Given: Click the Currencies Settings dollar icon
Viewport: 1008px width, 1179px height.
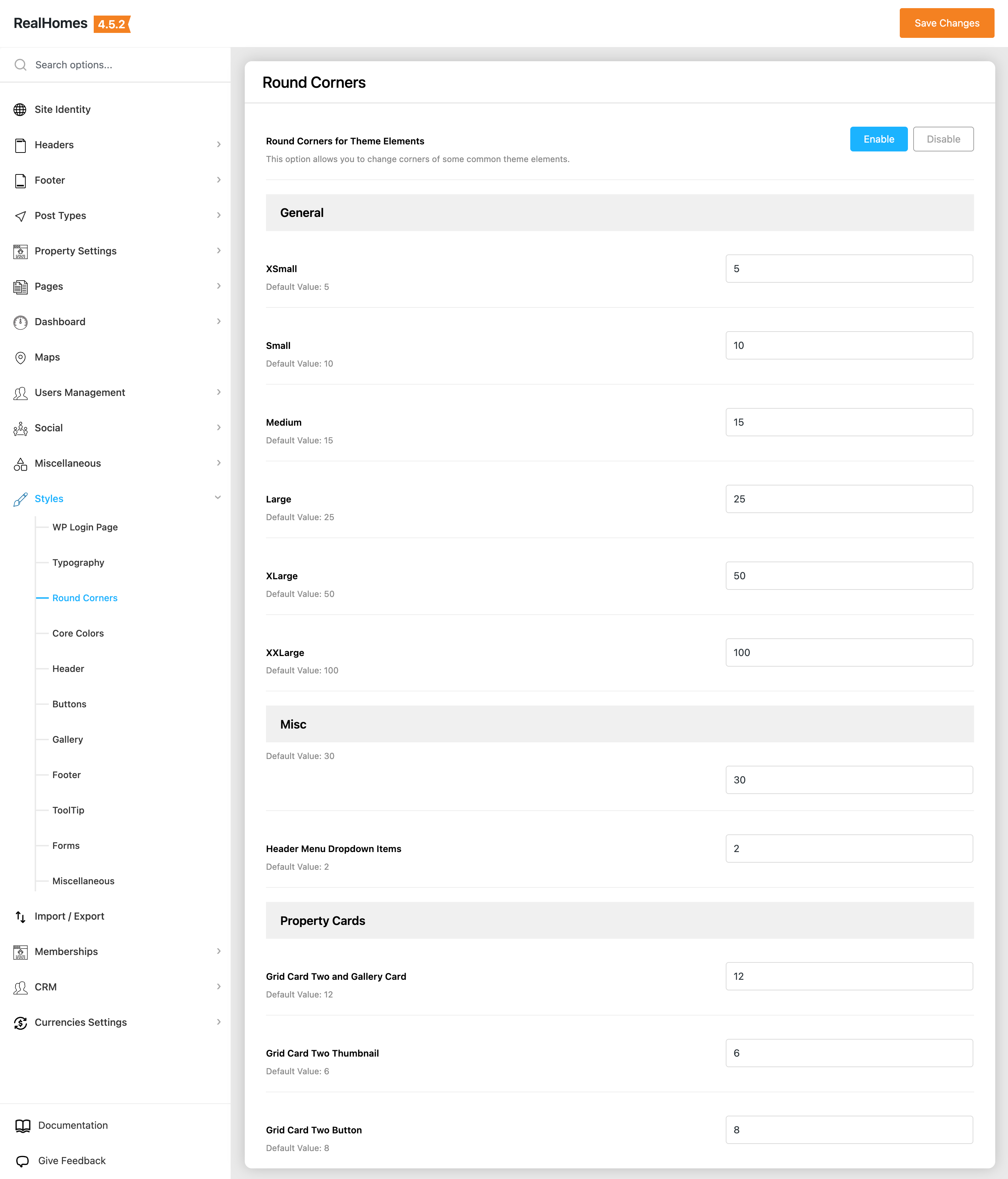Looking at the screenshot, I should point(21,1023).
